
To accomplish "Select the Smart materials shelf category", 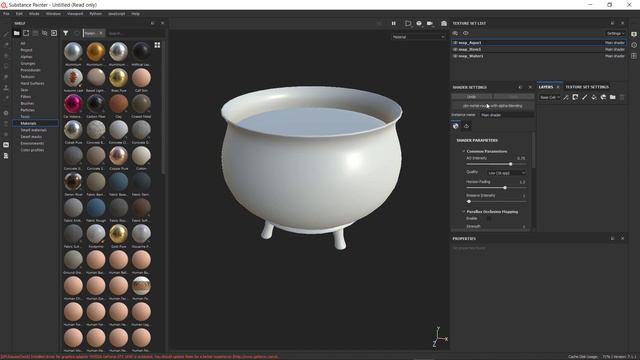I will (x=33, y=130).
